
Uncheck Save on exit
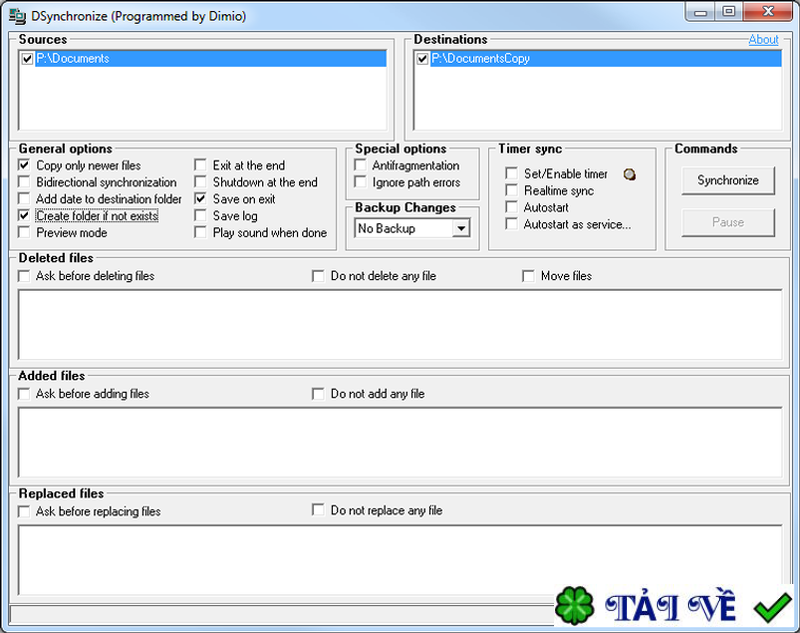(x=200, y=199)
